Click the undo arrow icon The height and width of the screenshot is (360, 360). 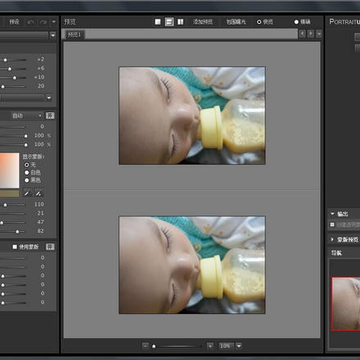pyautogui.click(x=31, y=22)
